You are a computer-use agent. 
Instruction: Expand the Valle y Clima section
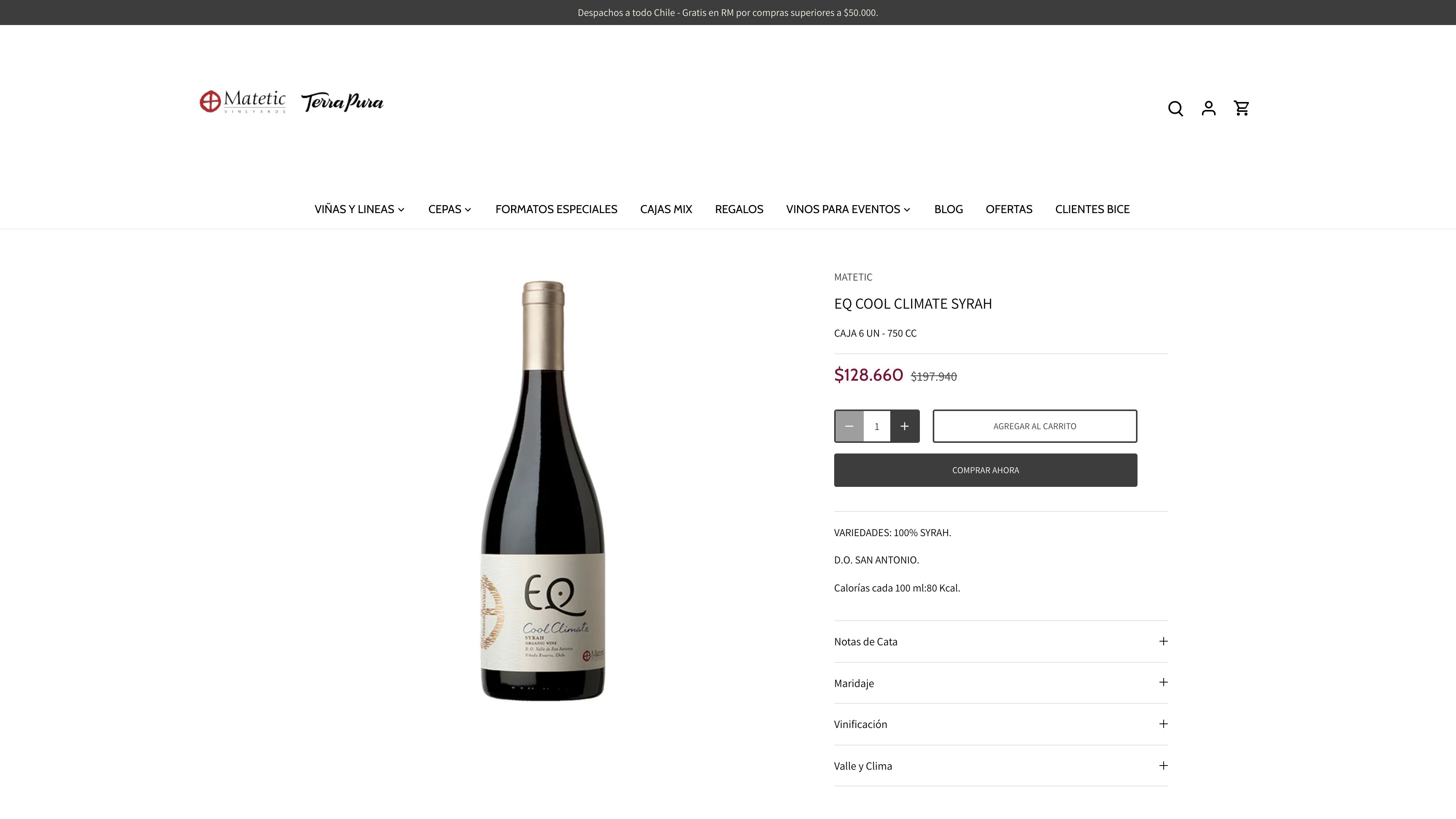(x=1001, y=766)
